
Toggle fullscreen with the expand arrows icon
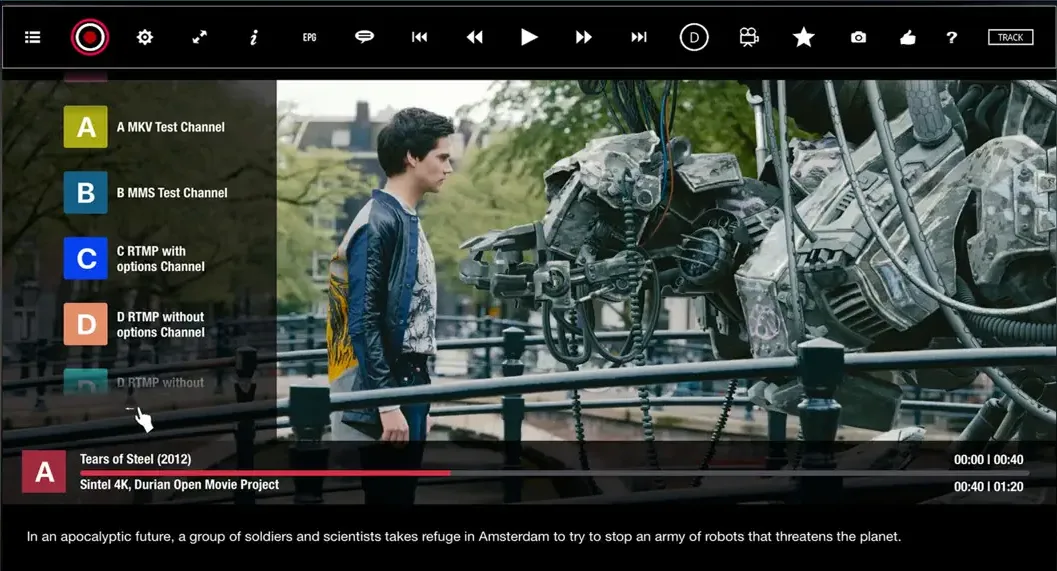coord(200,37)
